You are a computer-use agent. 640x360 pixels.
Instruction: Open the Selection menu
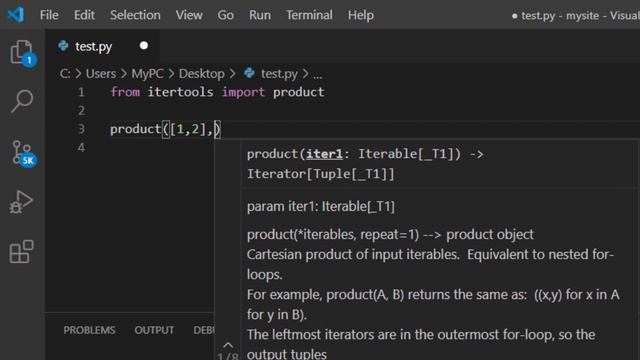[x=135, y=15]
